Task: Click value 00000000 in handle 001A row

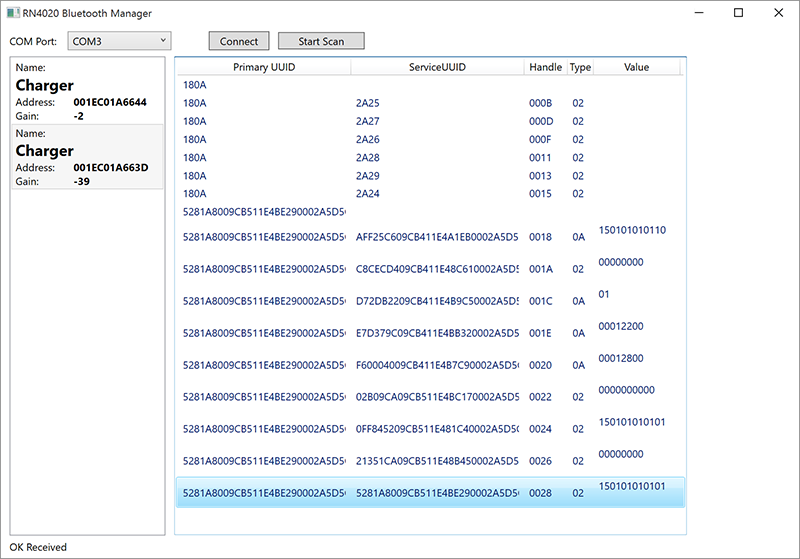Action: [620, 262]
